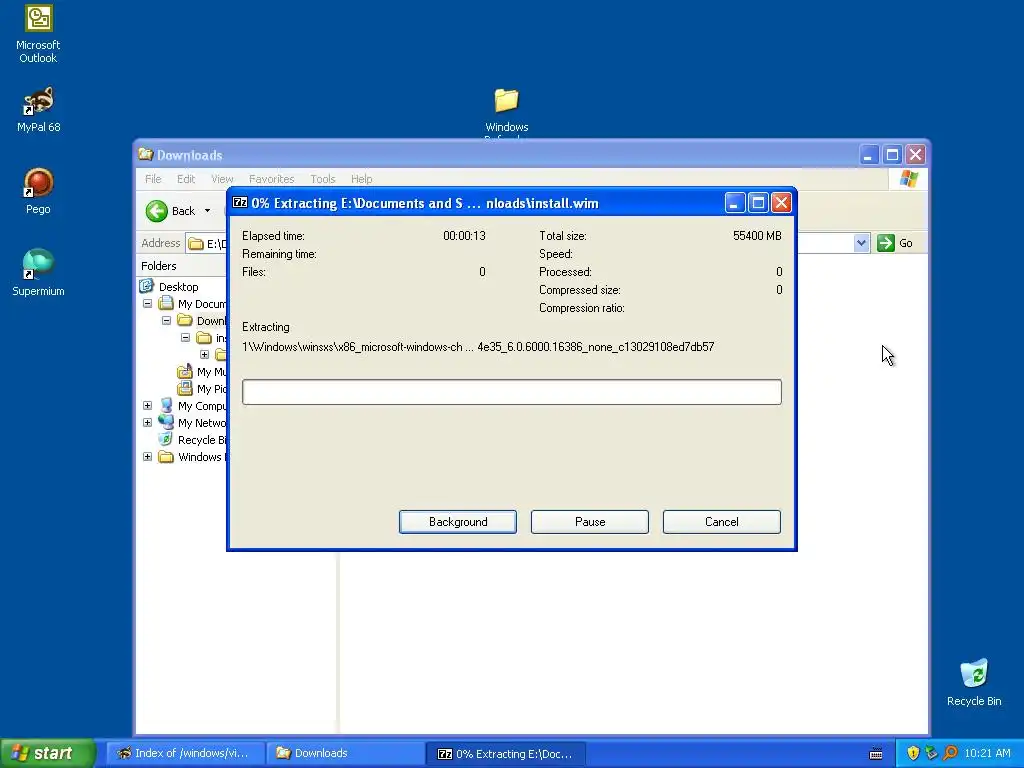Image resolution: width=1024 pixels, height=768 pixels.
Task: Open the Edit menu in Downloads window
Action: tap(186, 179)
